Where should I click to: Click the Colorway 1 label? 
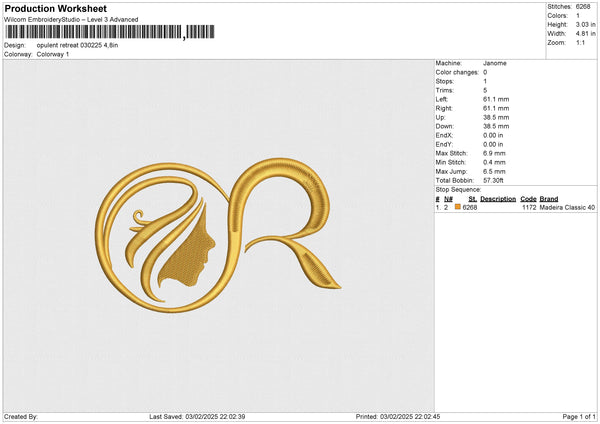[53, 54]
